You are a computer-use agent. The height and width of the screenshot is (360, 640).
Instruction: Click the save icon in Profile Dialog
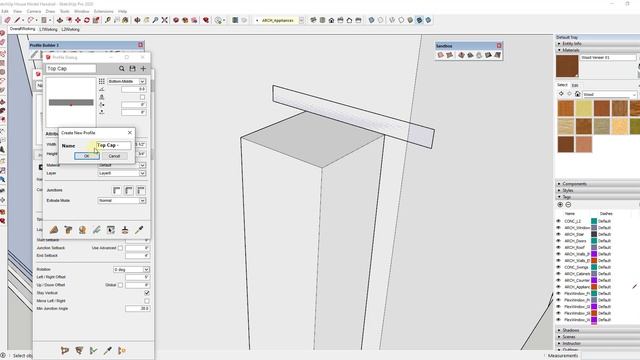tap(132, 69)
